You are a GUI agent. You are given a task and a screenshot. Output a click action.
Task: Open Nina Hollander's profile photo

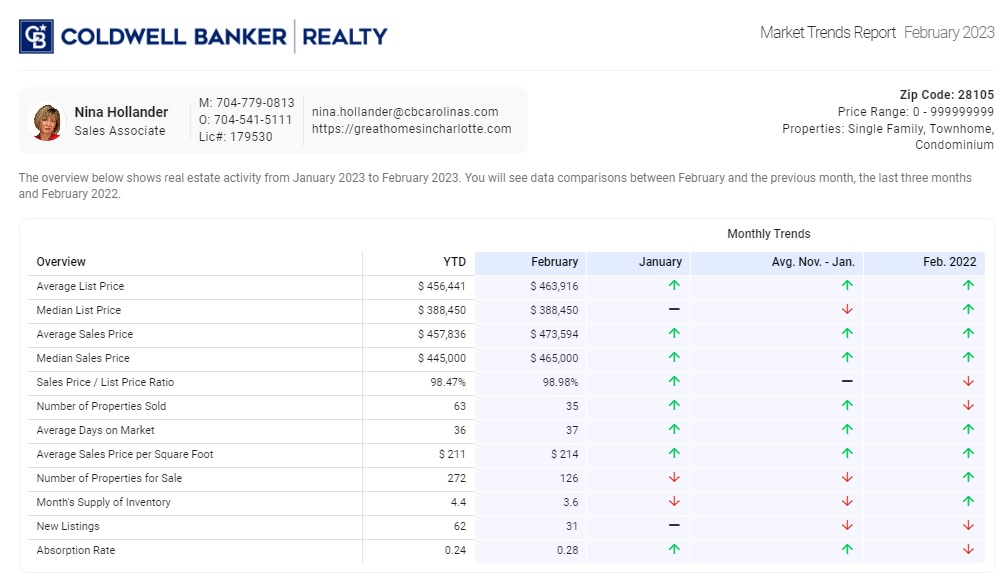(47, 119)
